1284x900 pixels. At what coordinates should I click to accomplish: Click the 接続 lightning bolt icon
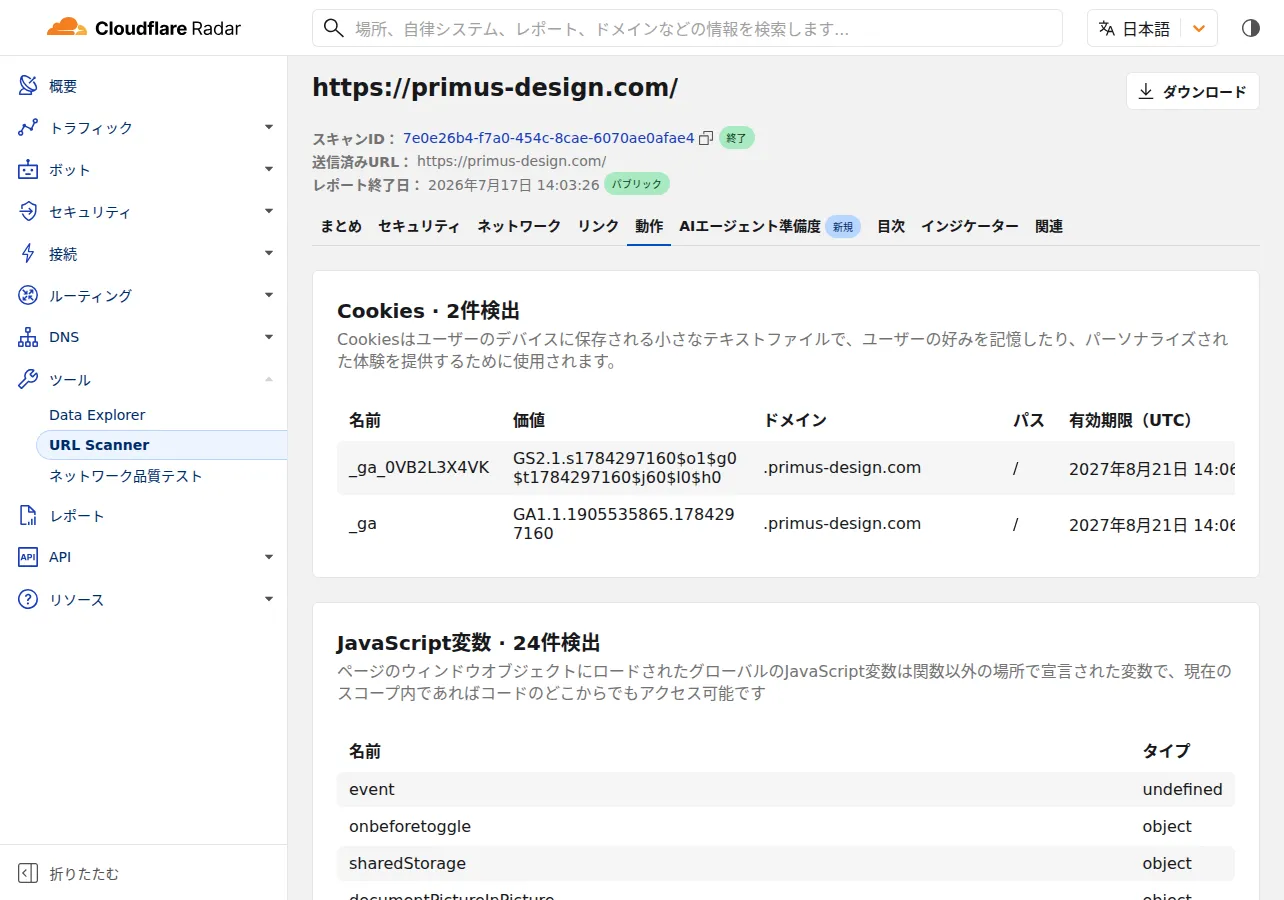[28, 254]
